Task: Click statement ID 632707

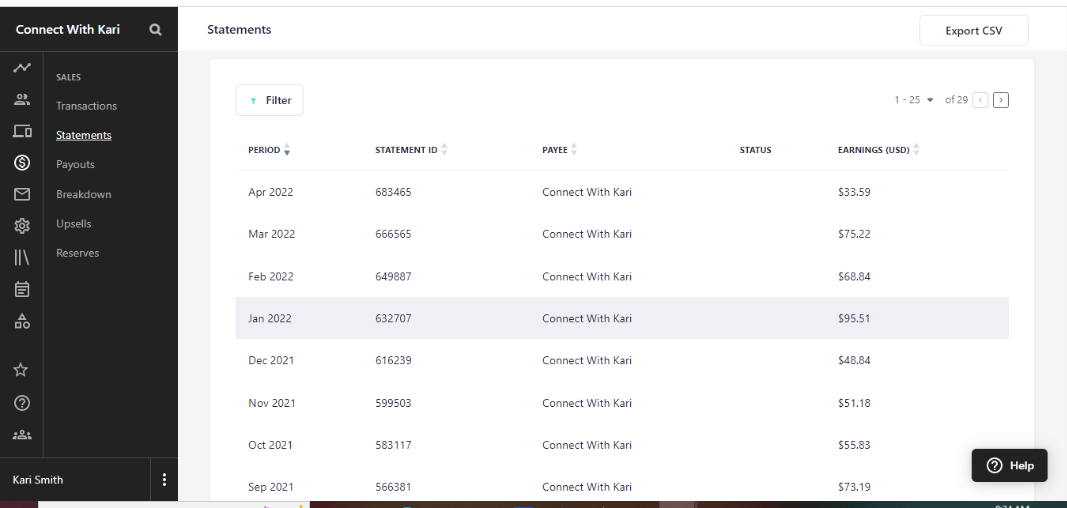Action: click(393, 318)
